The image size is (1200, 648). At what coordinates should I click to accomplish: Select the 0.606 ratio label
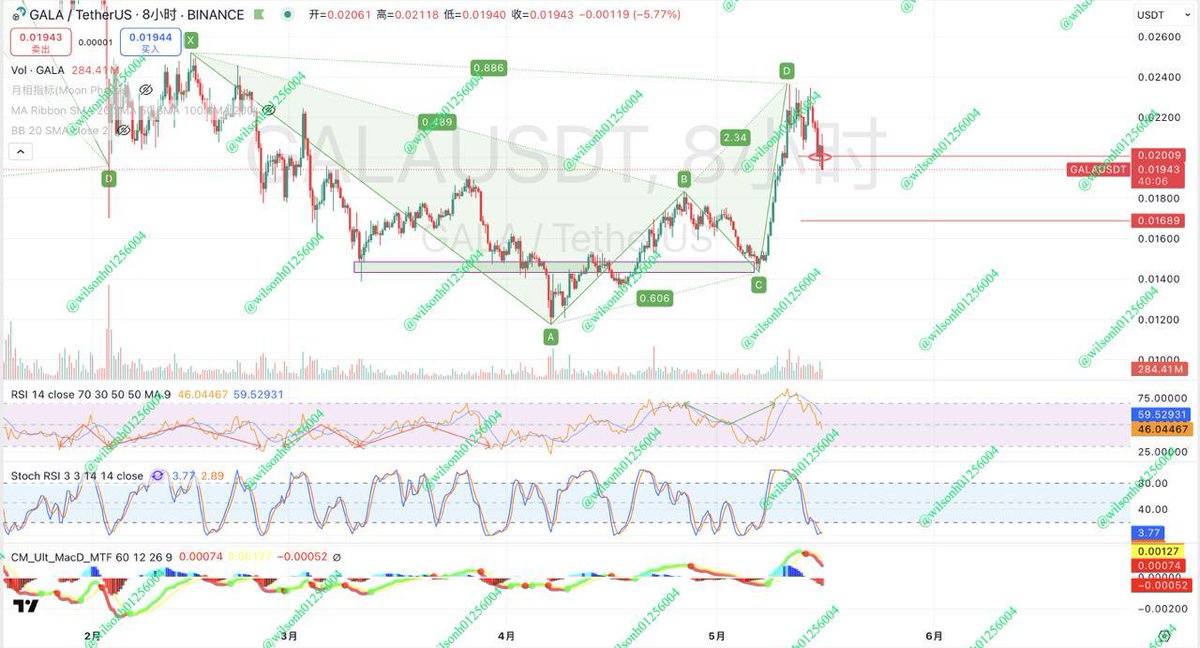click(654, 298)
